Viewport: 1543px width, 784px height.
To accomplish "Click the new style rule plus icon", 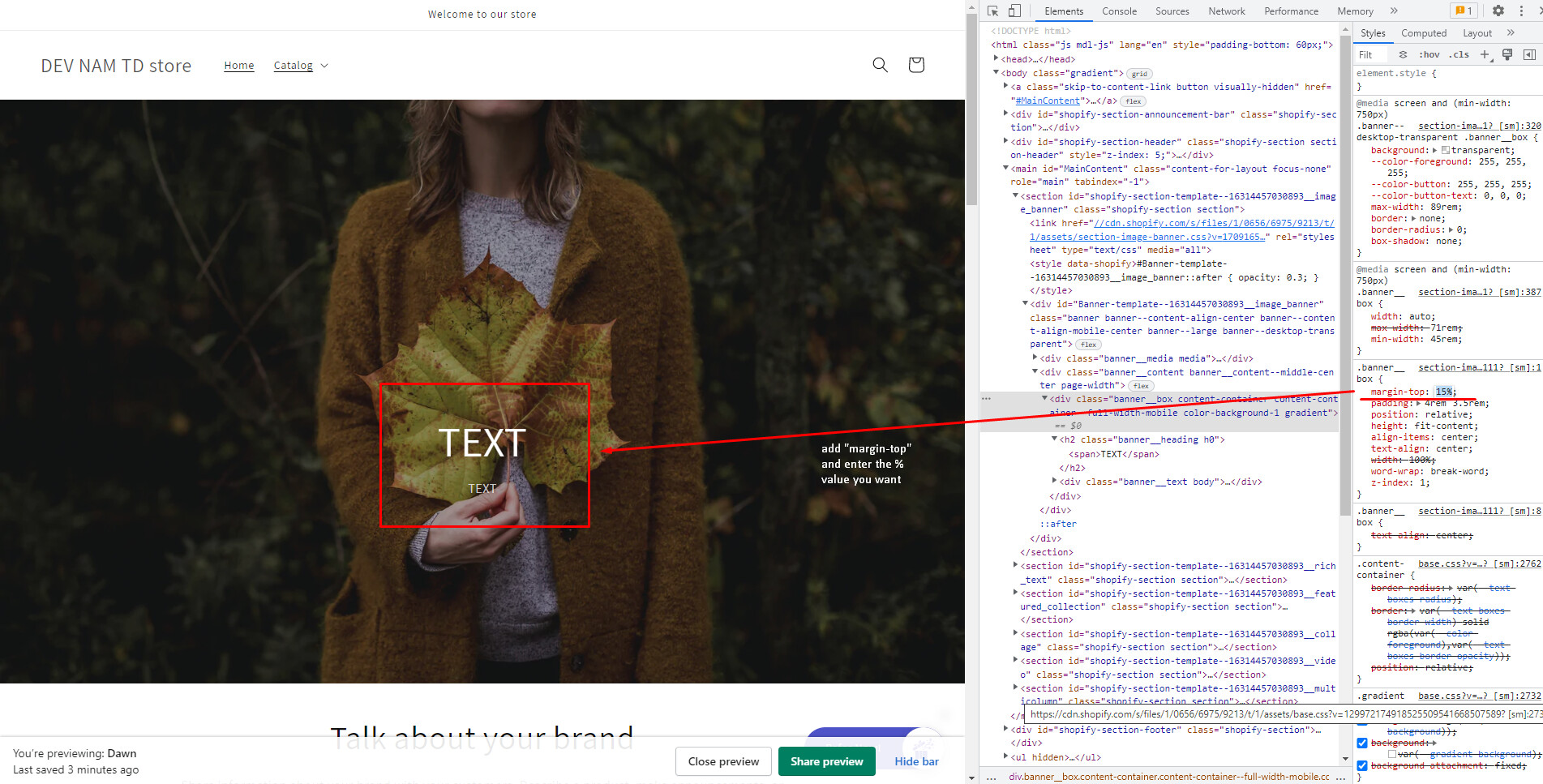I will [x=1485, y=54].
